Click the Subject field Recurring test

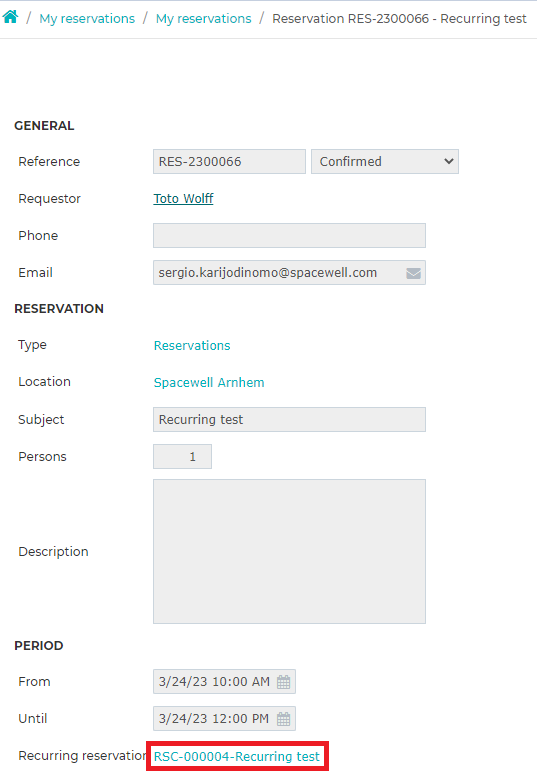(x=289, y=420)
